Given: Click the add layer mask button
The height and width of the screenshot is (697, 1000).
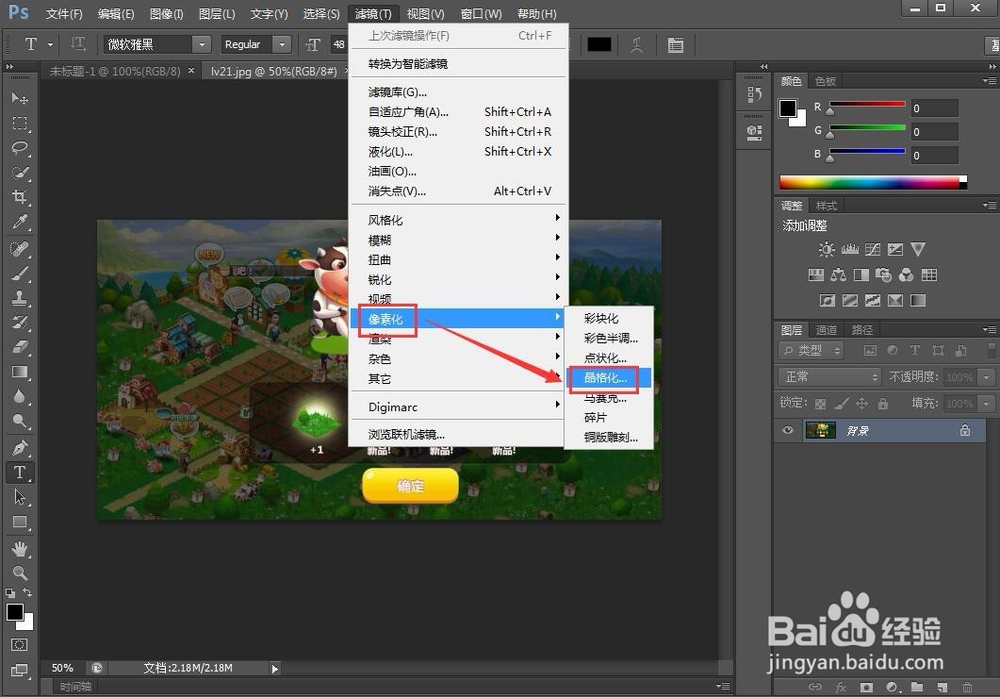Looking at the screenshot, I should point(866,687).
